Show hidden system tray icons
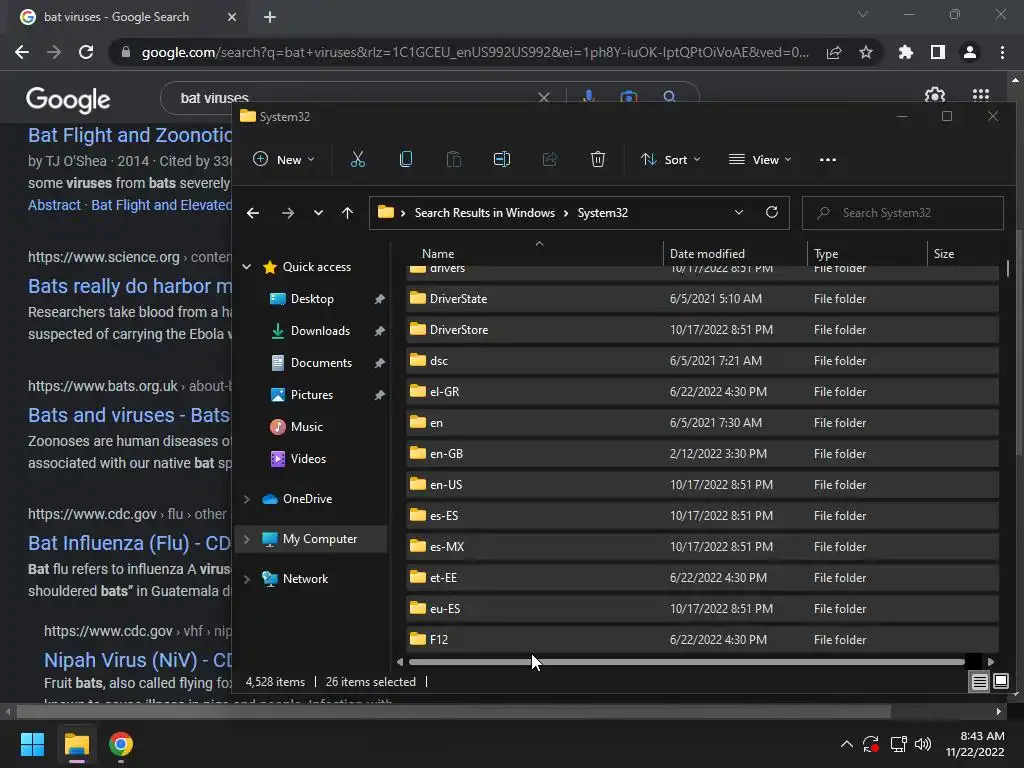The height and width of the screenshot is (768, 1024). pyautogui.click(x=846, y=744)
